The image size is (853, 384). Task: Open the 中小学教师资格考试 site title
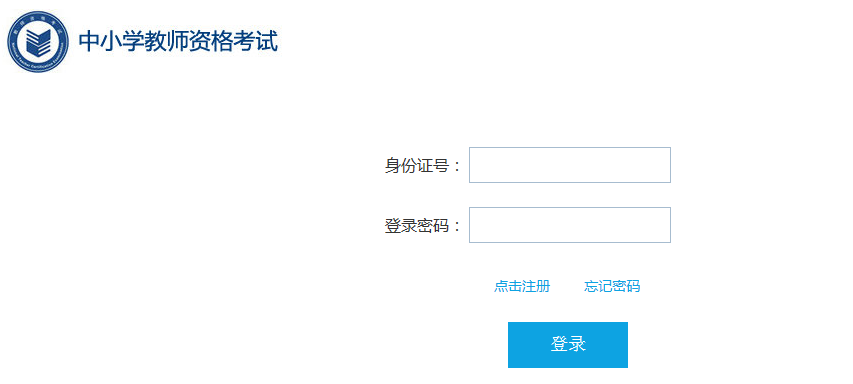[x=178, y=42]
